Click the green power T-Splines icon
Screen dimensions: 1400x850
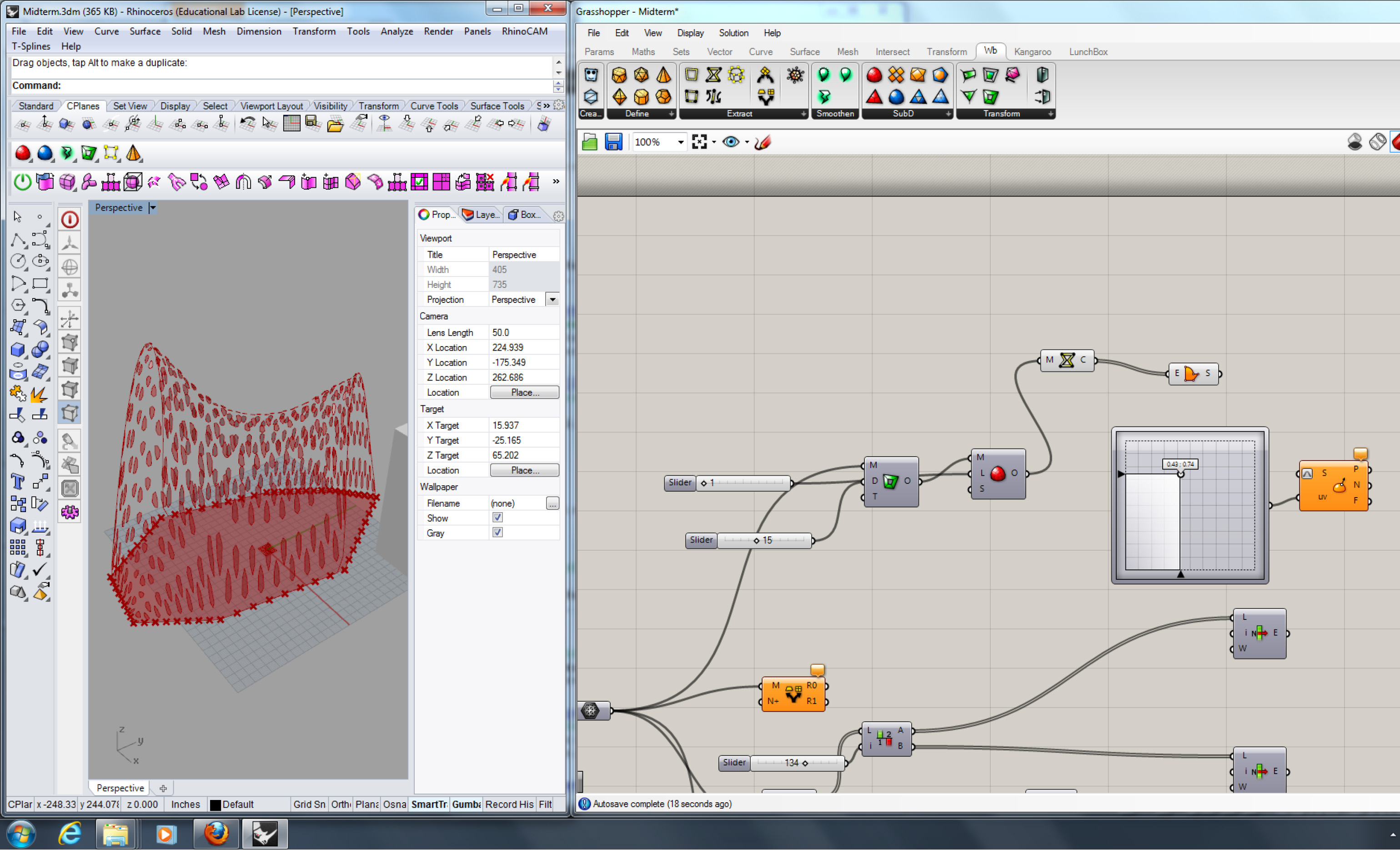pyautogui.click(x=22, y=182)
